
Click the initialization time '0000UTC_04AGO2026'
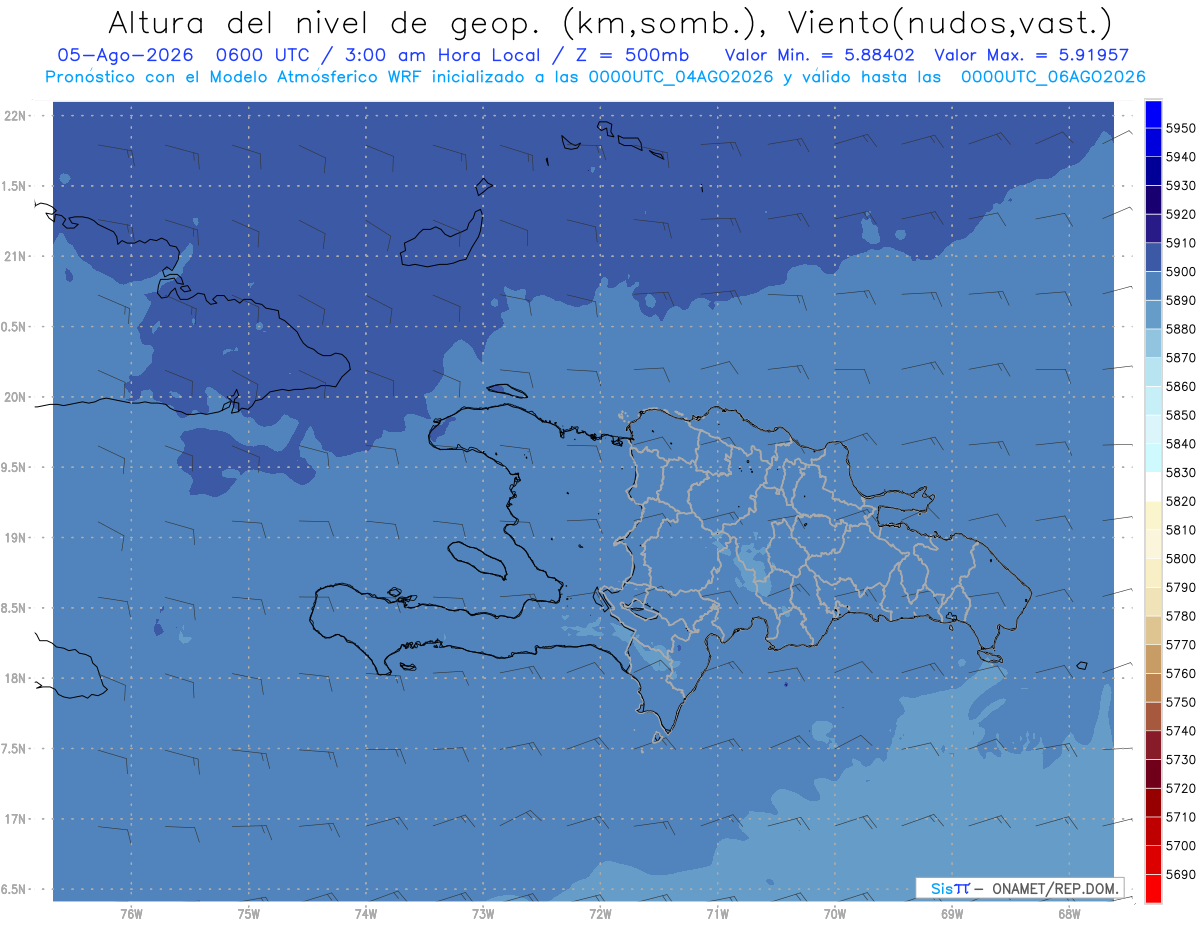681,77
